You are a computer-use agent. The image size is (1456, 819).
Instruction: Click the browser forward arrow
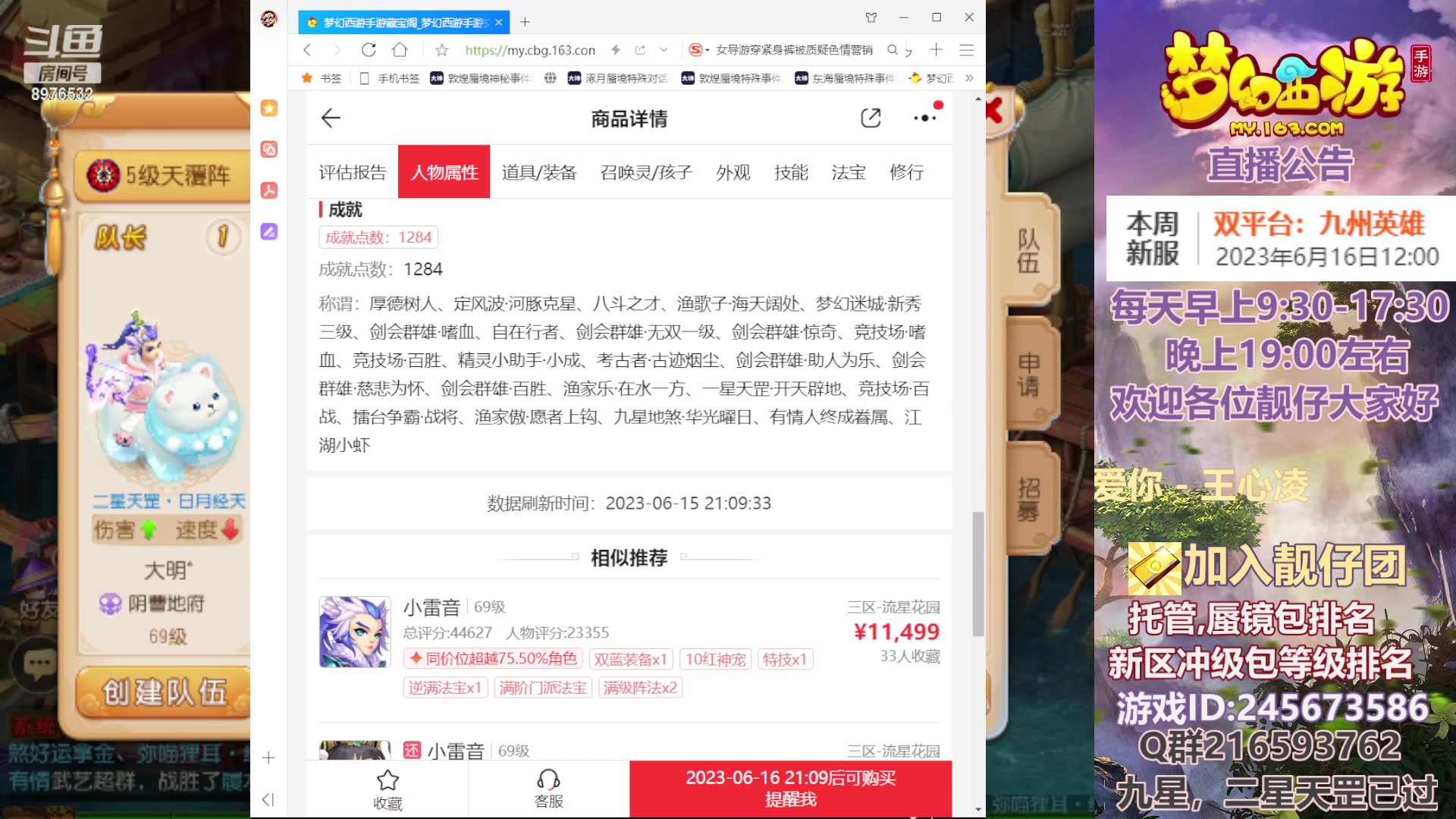pos(337,50)
